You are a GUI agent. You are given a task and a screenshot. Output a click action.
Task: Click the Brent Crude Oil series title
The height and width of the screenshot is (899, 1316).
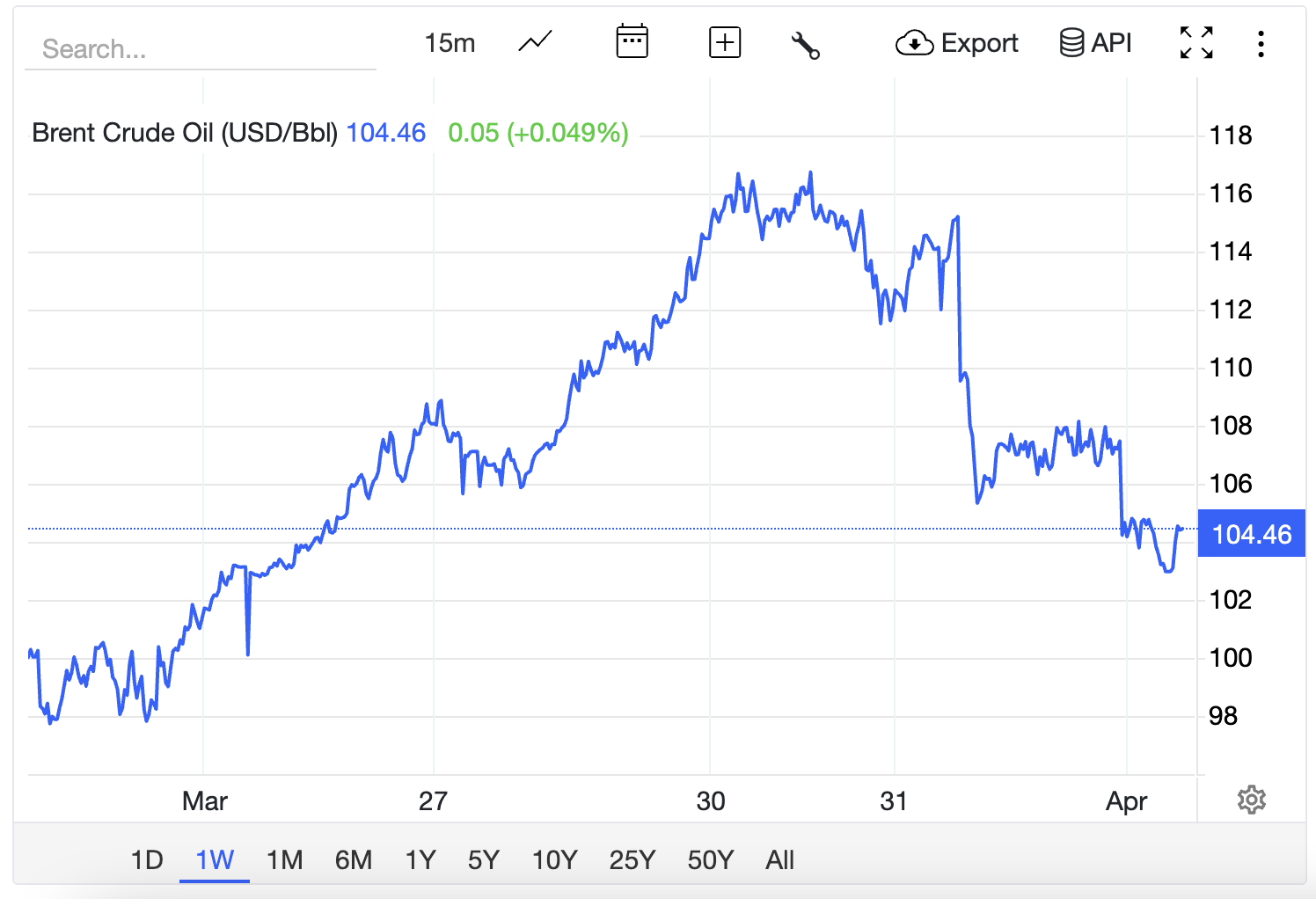coord(185,133)
